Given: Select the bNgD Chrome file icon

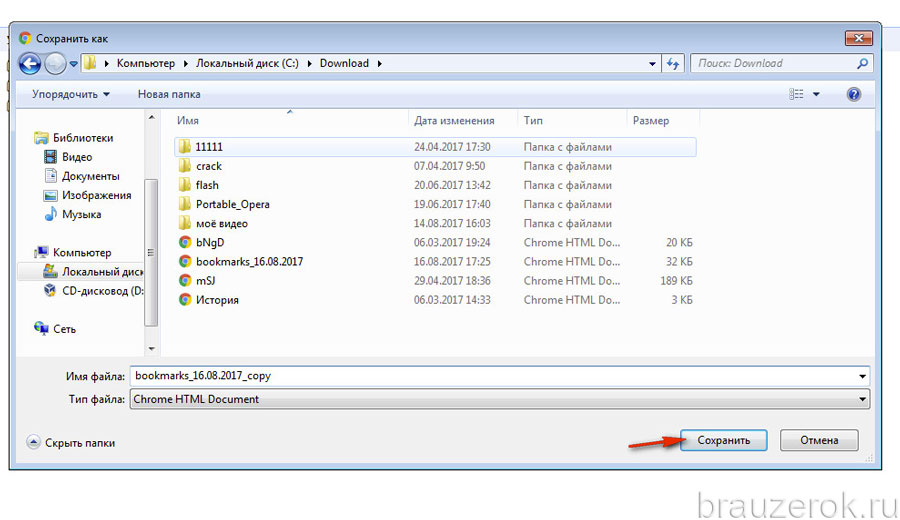Looking at the screenshot, I should (x=185, y=242).
